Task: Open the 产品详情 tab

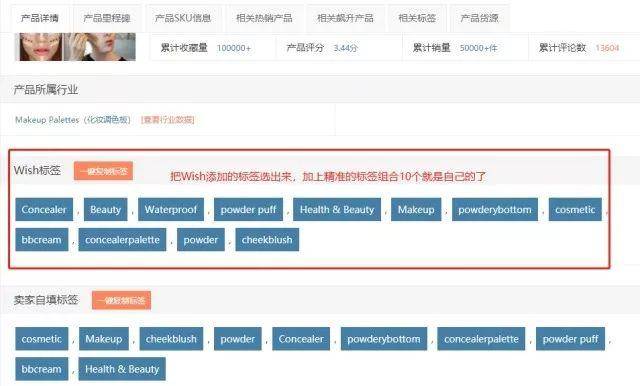Action: (x=40, y=18)
